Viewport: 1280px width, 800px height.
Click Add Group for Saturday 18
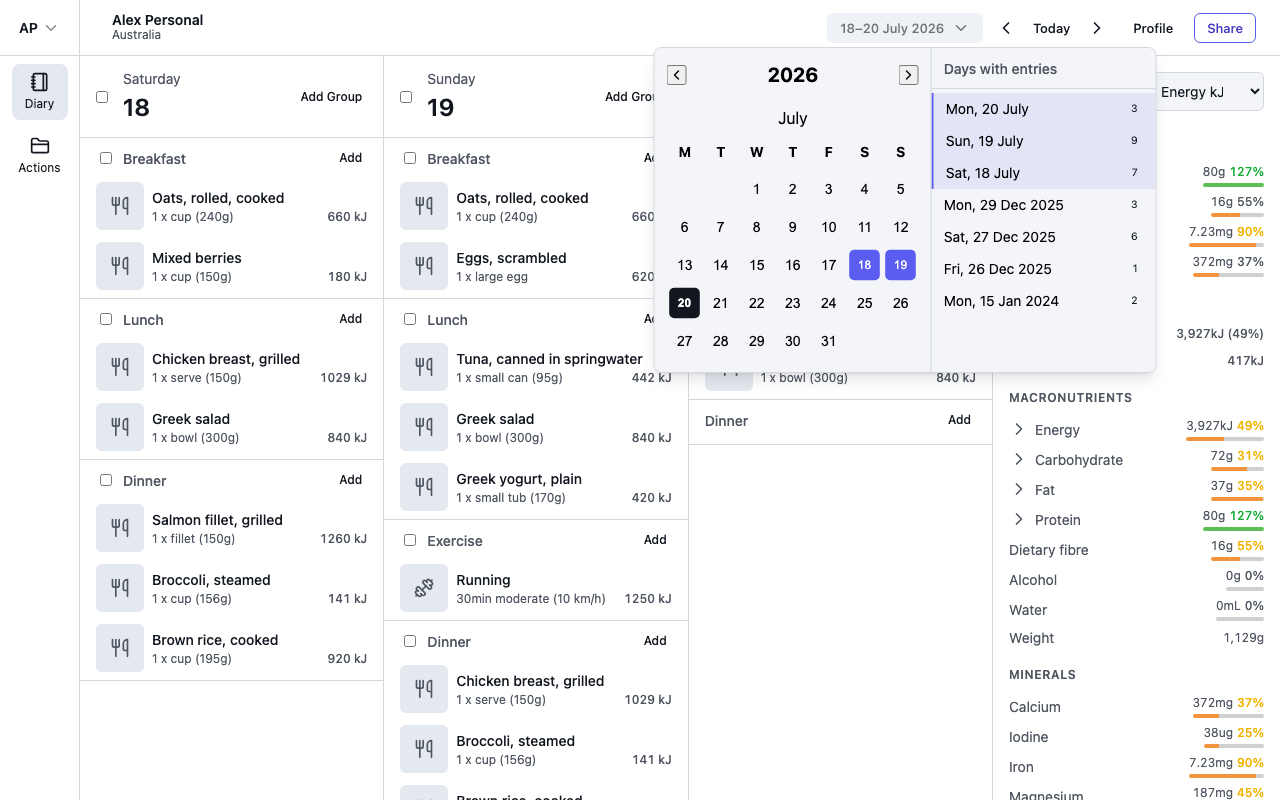(x=331, y=97)
